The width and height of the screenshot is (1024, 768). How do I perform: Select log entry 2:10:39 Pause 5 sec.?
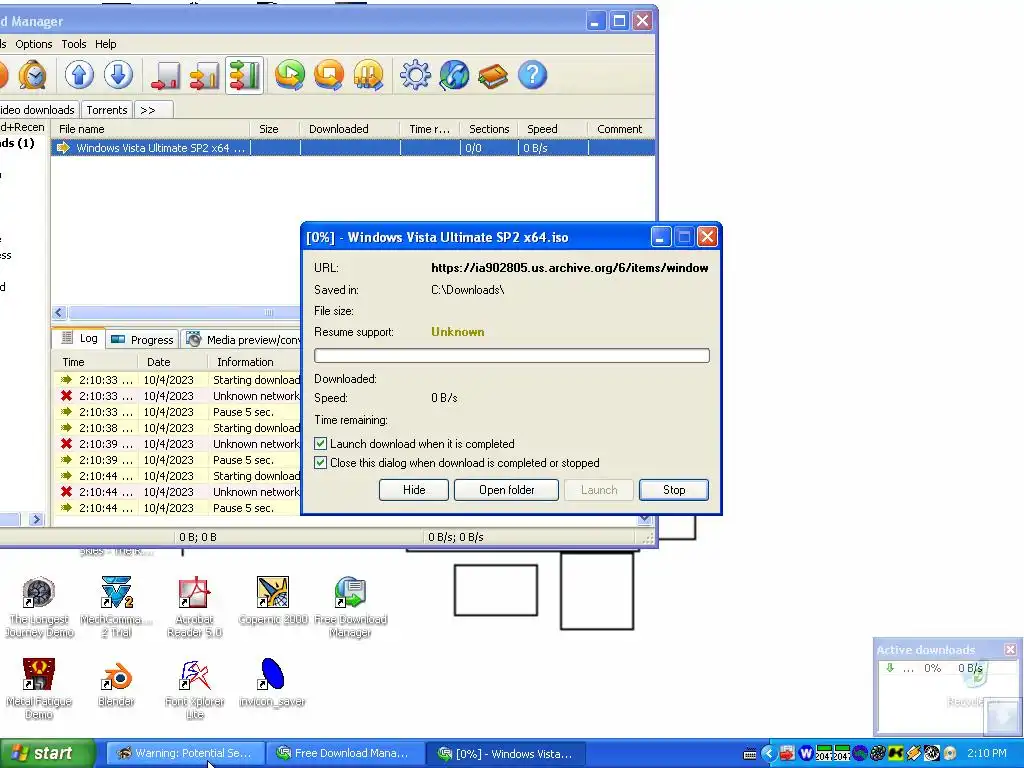(178, 460)
